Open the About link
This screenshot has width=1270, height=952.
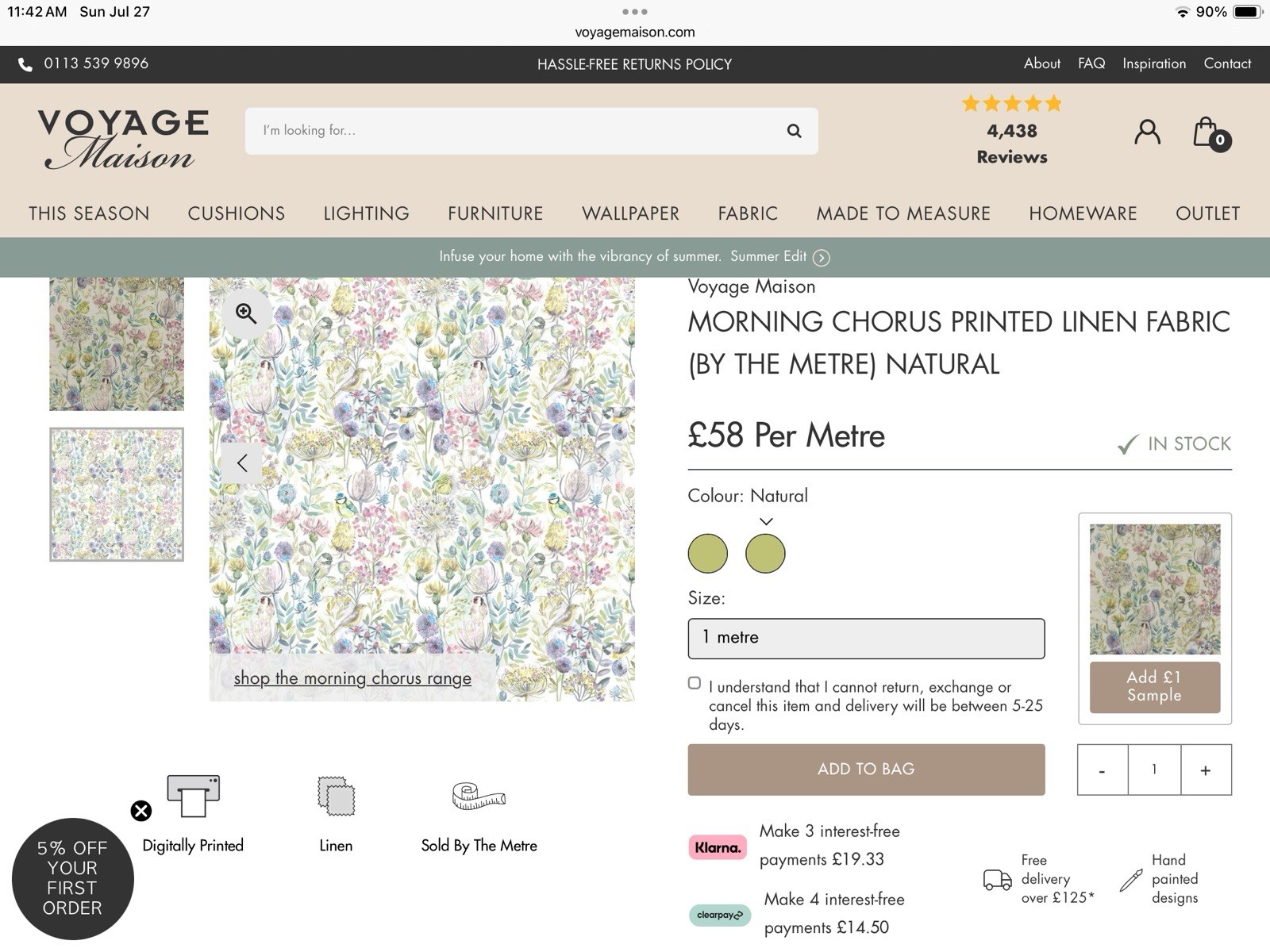pos(1041,63)
